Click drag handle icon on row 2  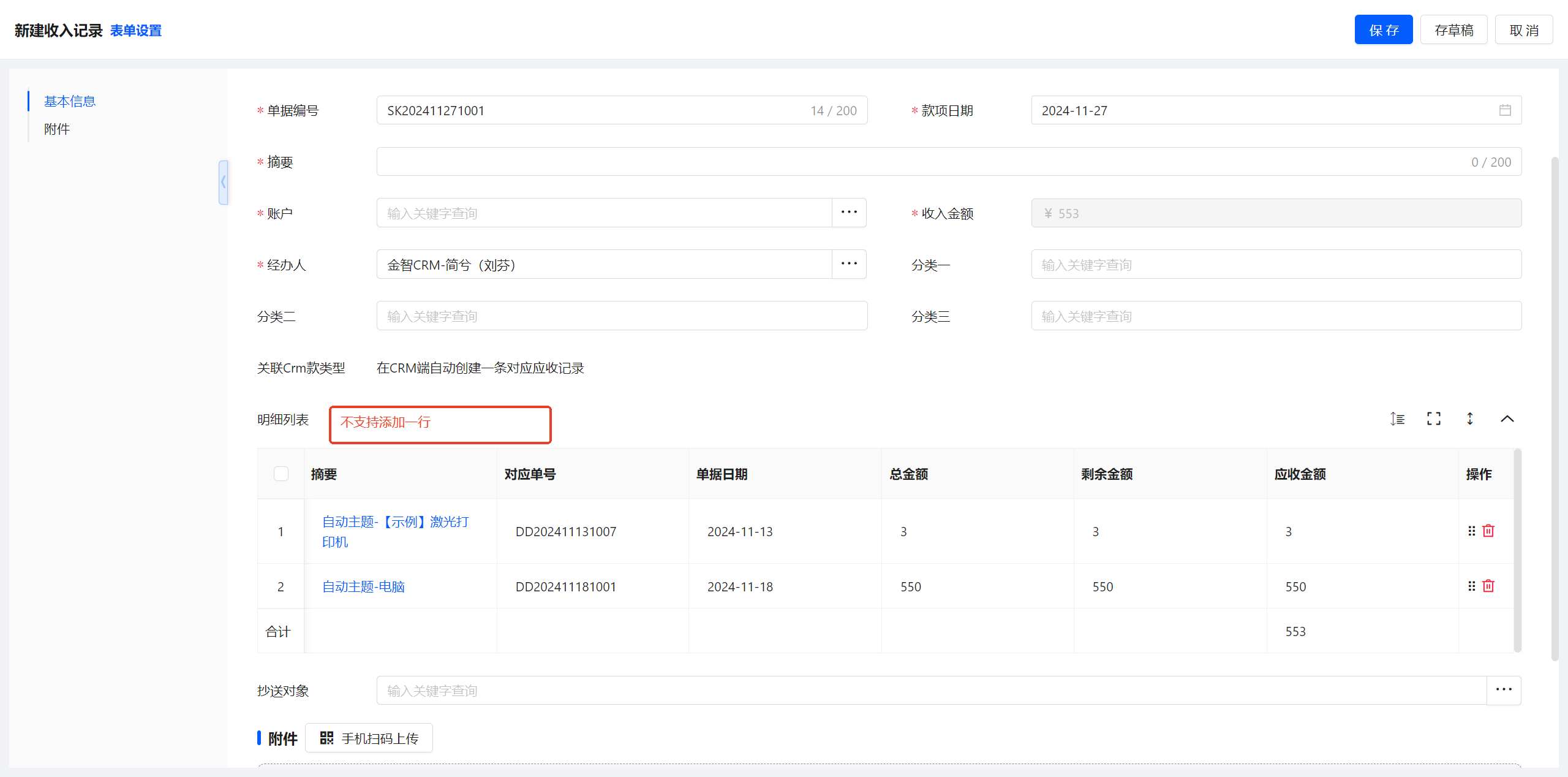[1472, 586]
